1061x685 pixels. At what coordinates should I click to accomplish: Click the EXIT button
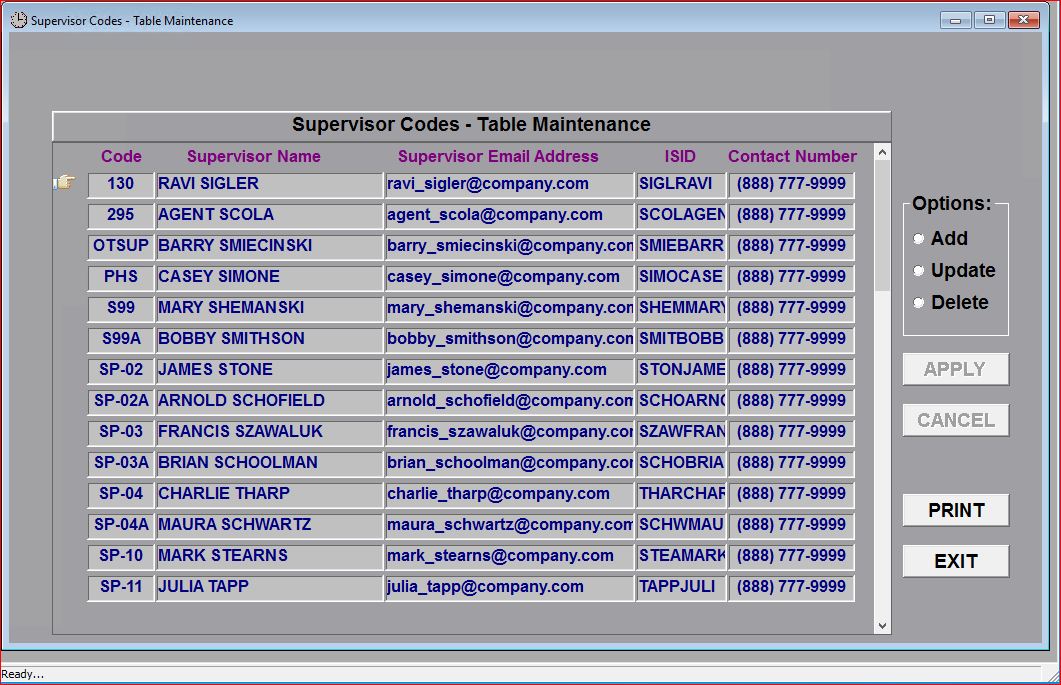point(955,561)
